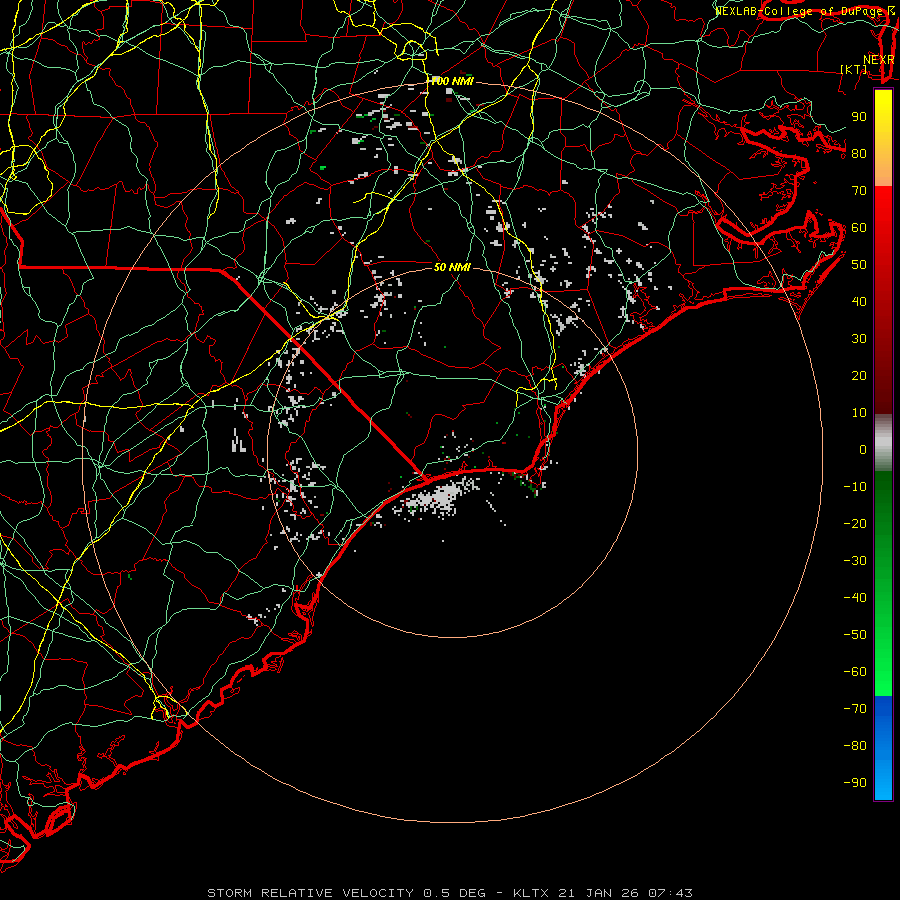Image resolution: width=900 pixels, height=900 pixels.
Task: Select the 30 value on velocity scale
Action: point(859,339)
